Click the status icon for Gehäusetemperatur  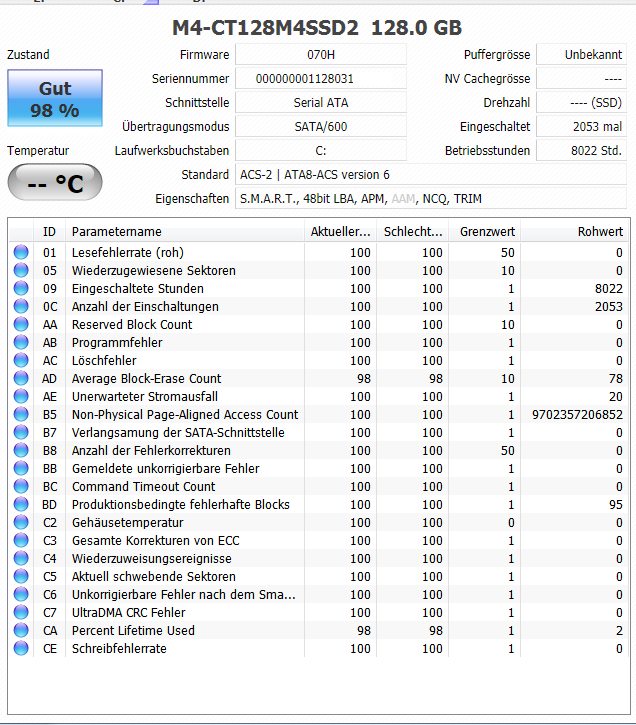[21, 522]
